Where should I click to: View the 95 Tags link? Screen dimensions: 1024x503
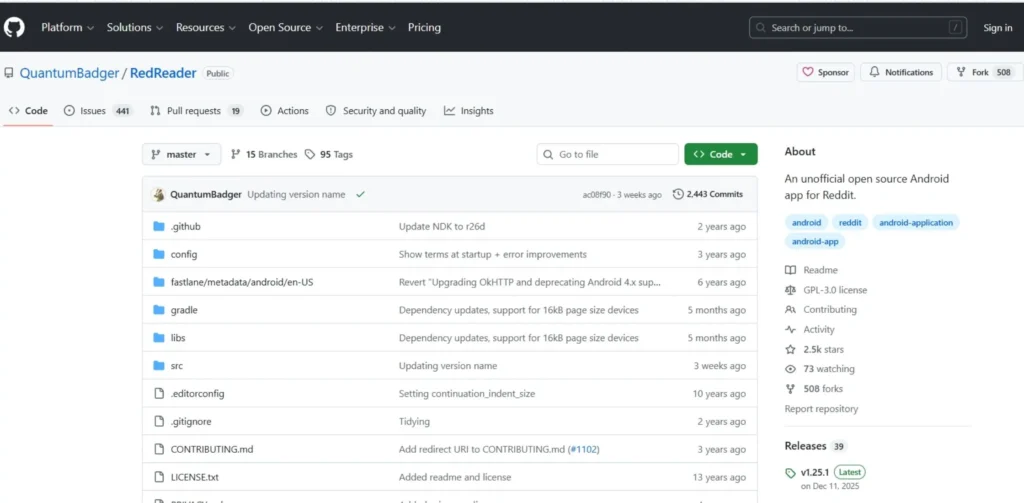(328, 155)
